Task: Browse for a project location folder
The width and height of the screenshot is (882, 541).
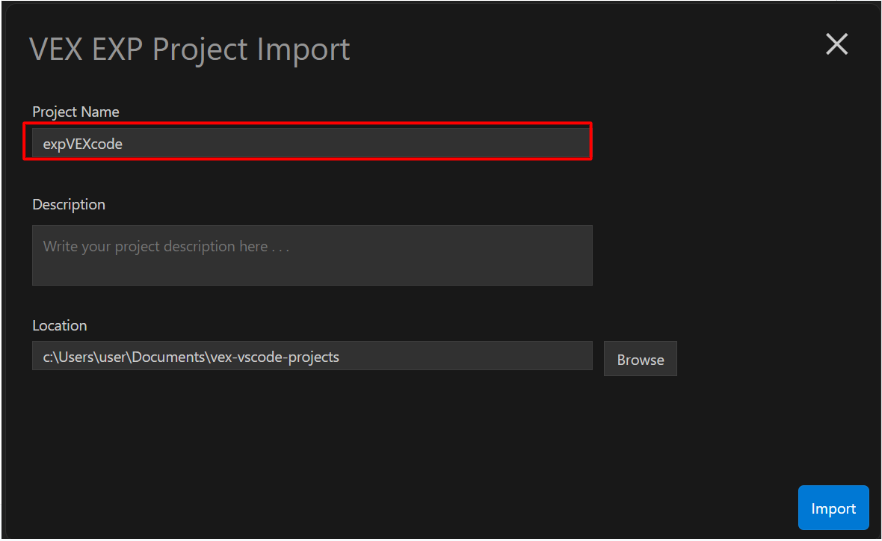Action: coord(640,359)
